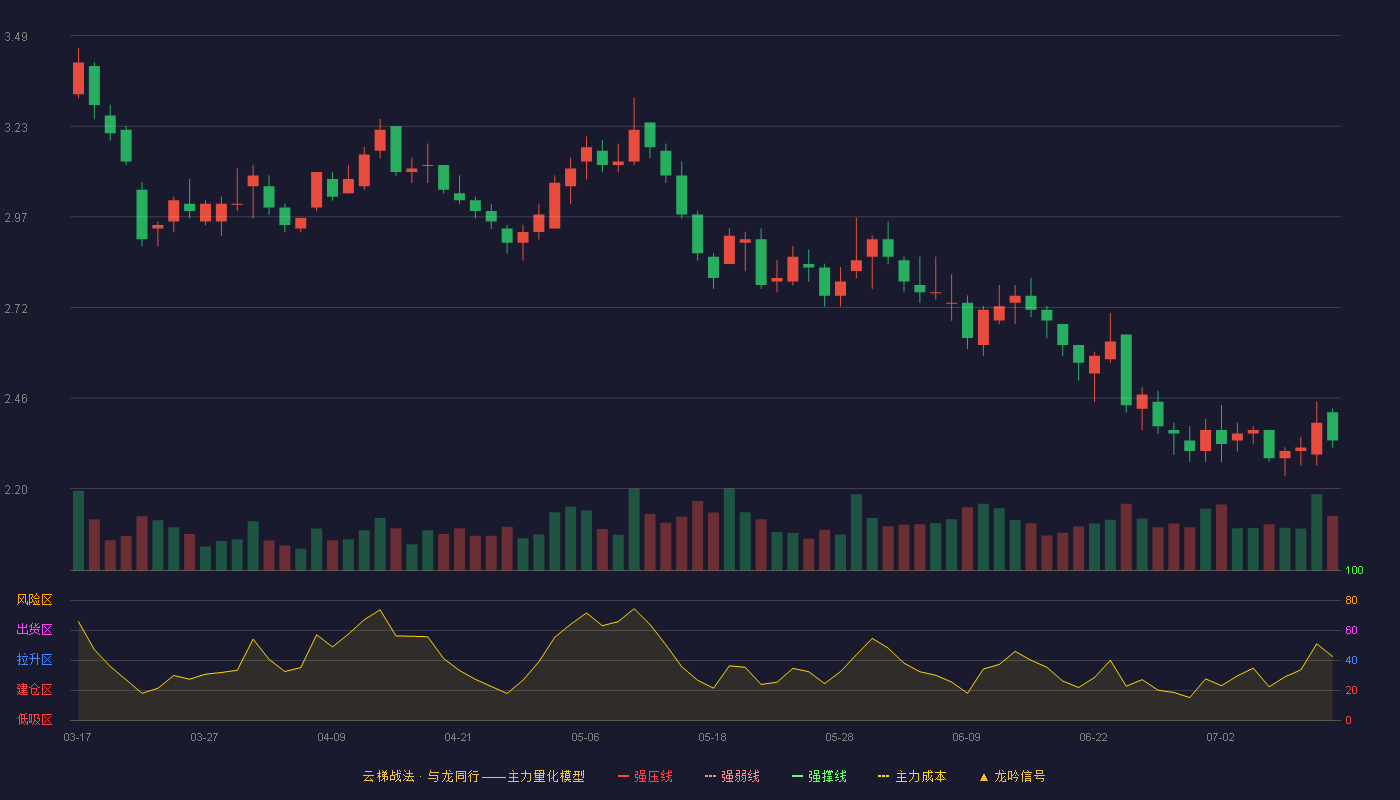
Task: Click the 云梯战法 主力量化模型 title text
Action: click(x=473, y=776)
